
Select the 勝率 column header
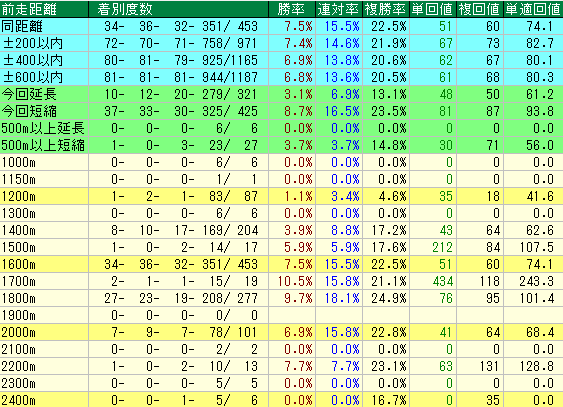292,9
